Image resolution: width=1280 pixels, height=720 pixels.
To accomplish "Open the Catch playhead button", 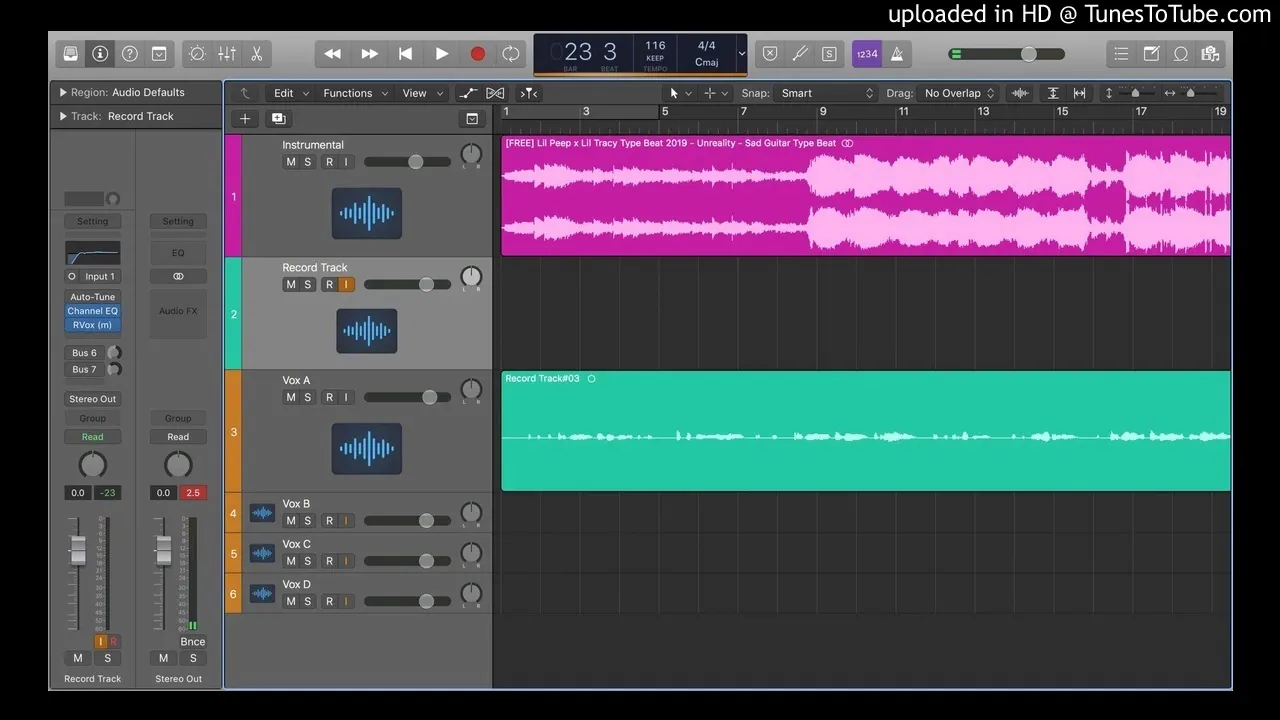I will click(529, 93).
